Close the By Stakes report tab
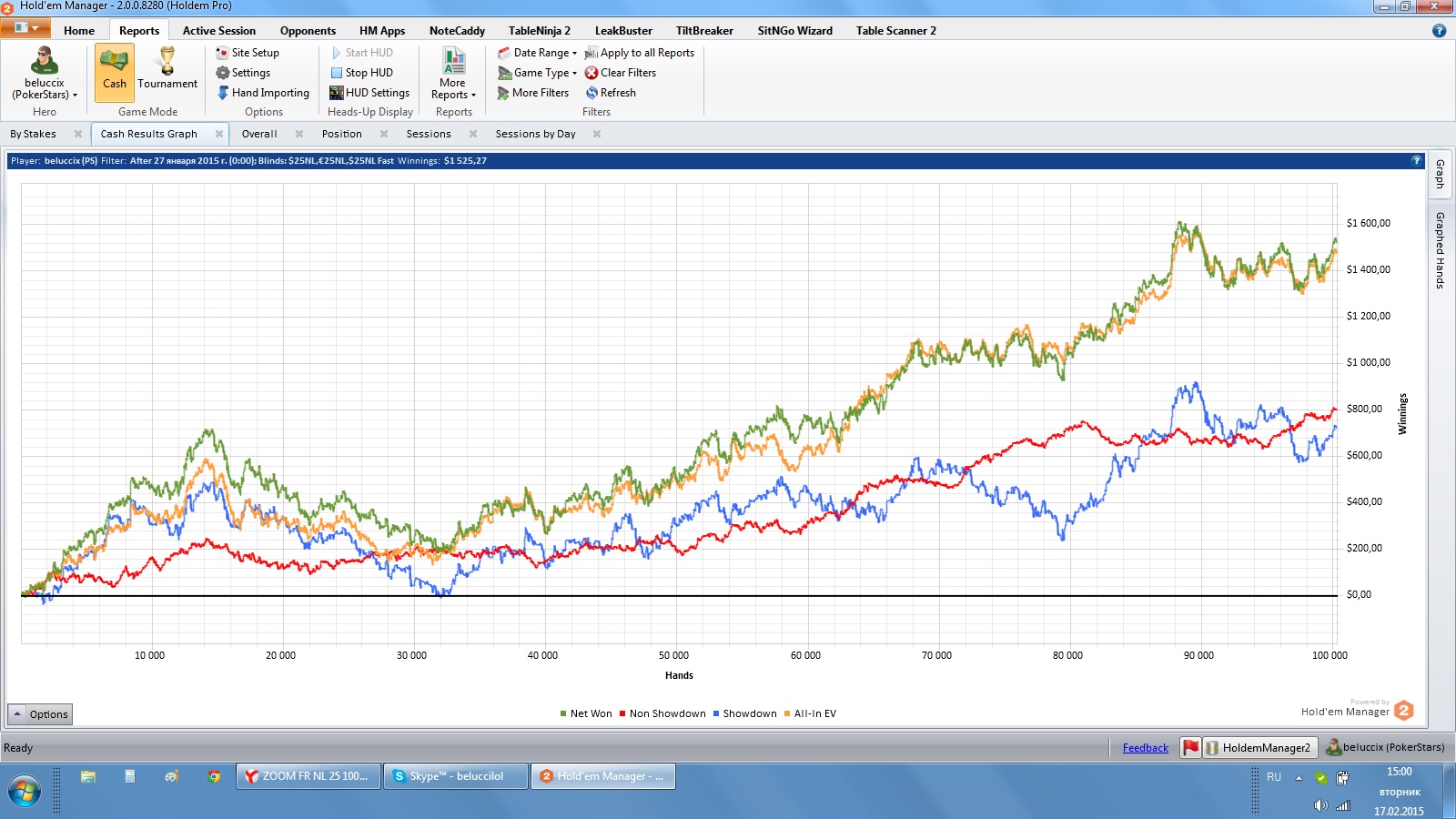The width and height of the screenshot is (1456, 819). click(78, 134)
